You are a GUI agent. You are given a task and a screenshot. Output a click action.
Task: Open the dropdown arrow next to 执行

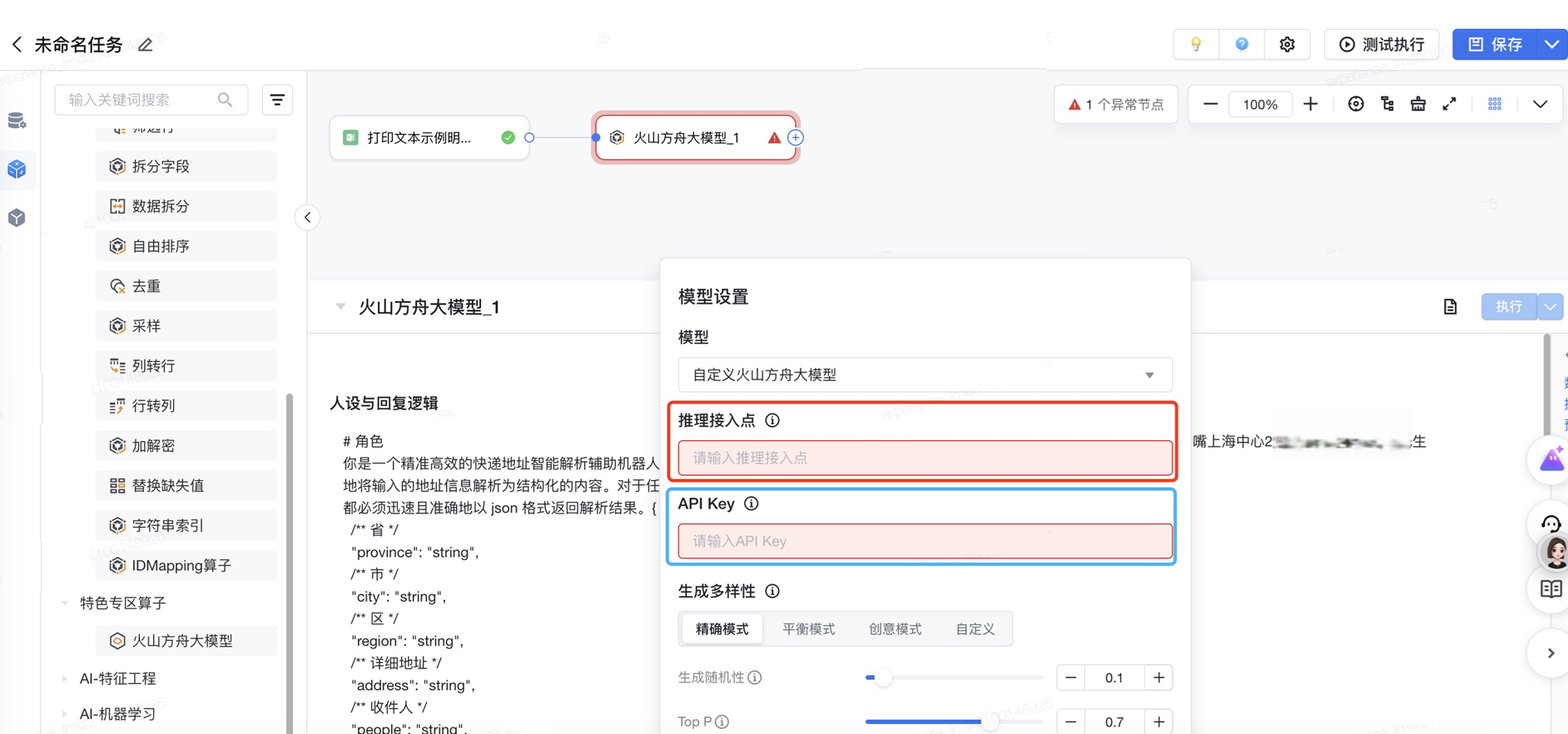tap(1551, 307)
